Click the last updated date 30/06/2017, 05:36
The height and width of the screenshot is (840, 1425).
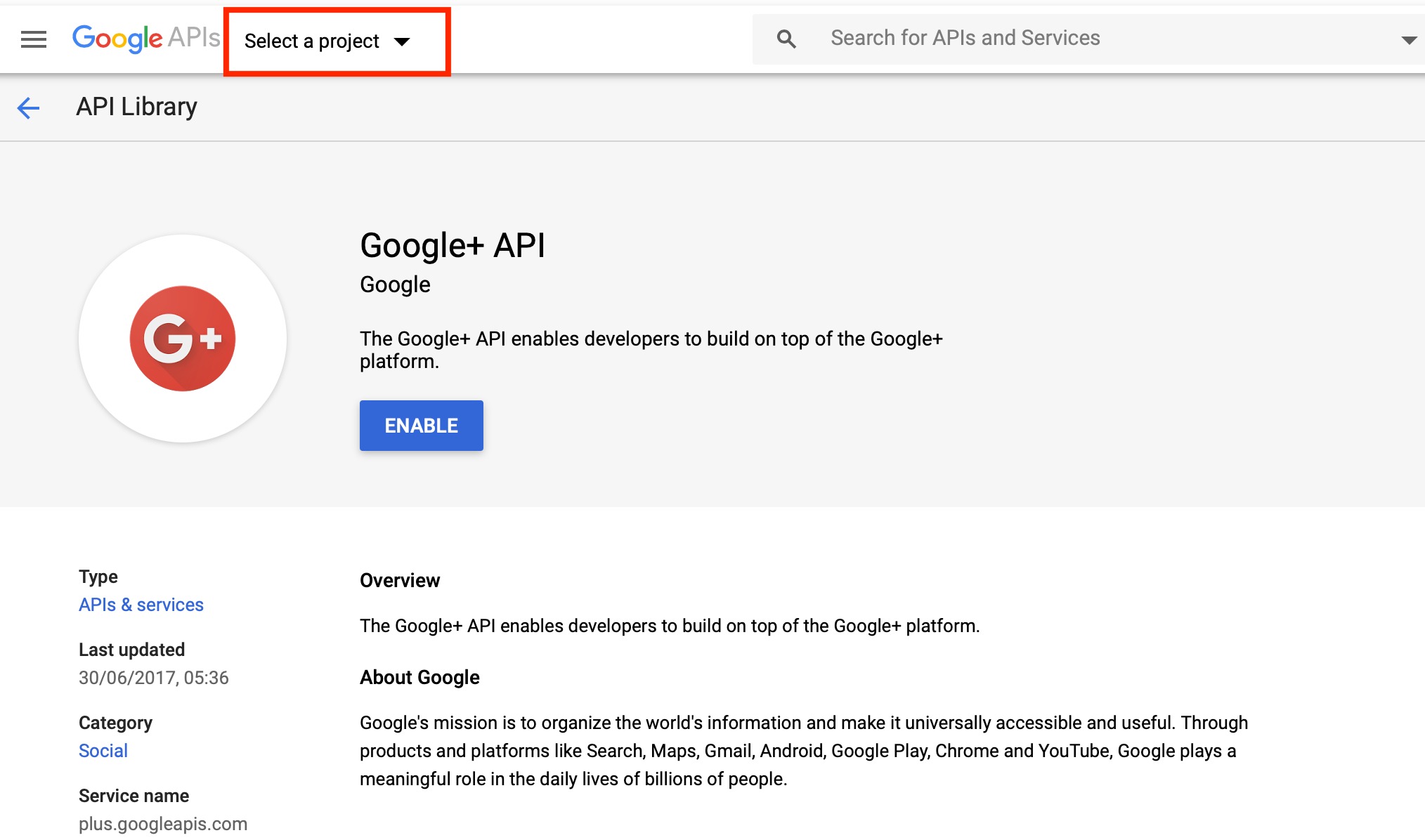coord(153,678)
